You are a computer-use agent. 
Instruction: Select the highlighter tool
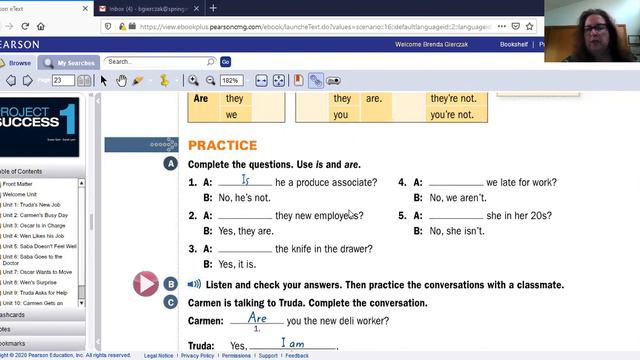coord(138,80)
